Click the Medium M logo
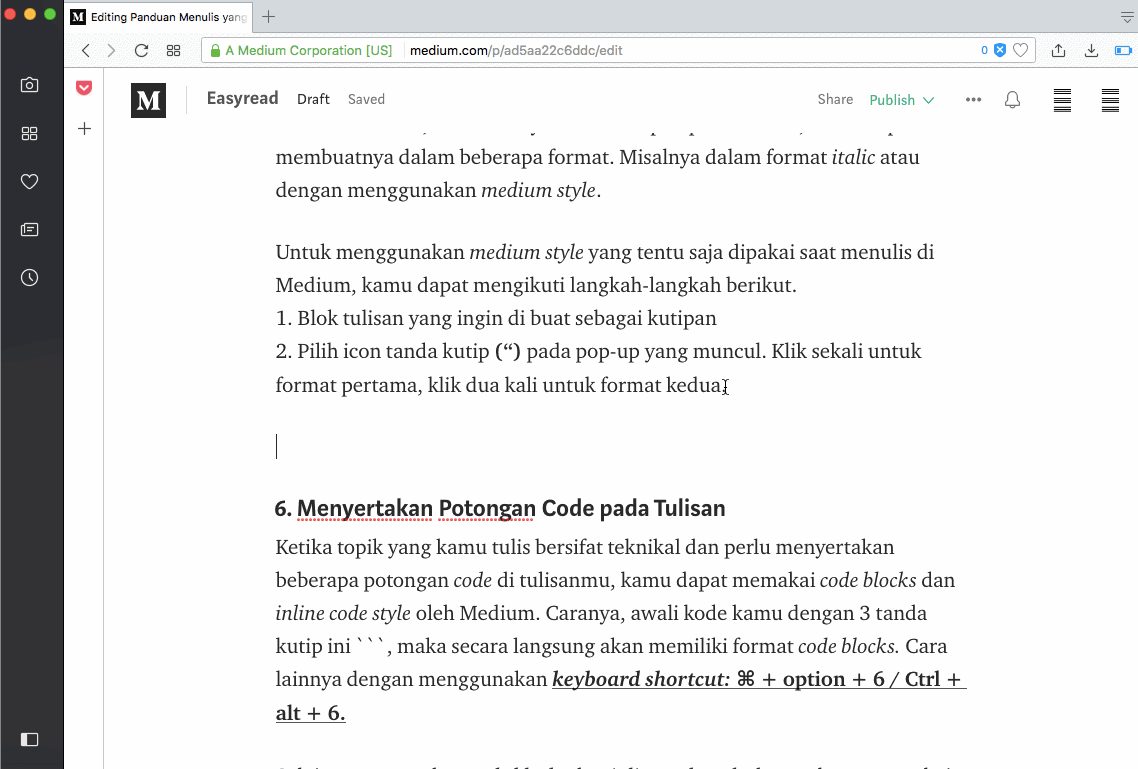The height and width of the screenshot is (769, 1138). (x=149, y=100)
